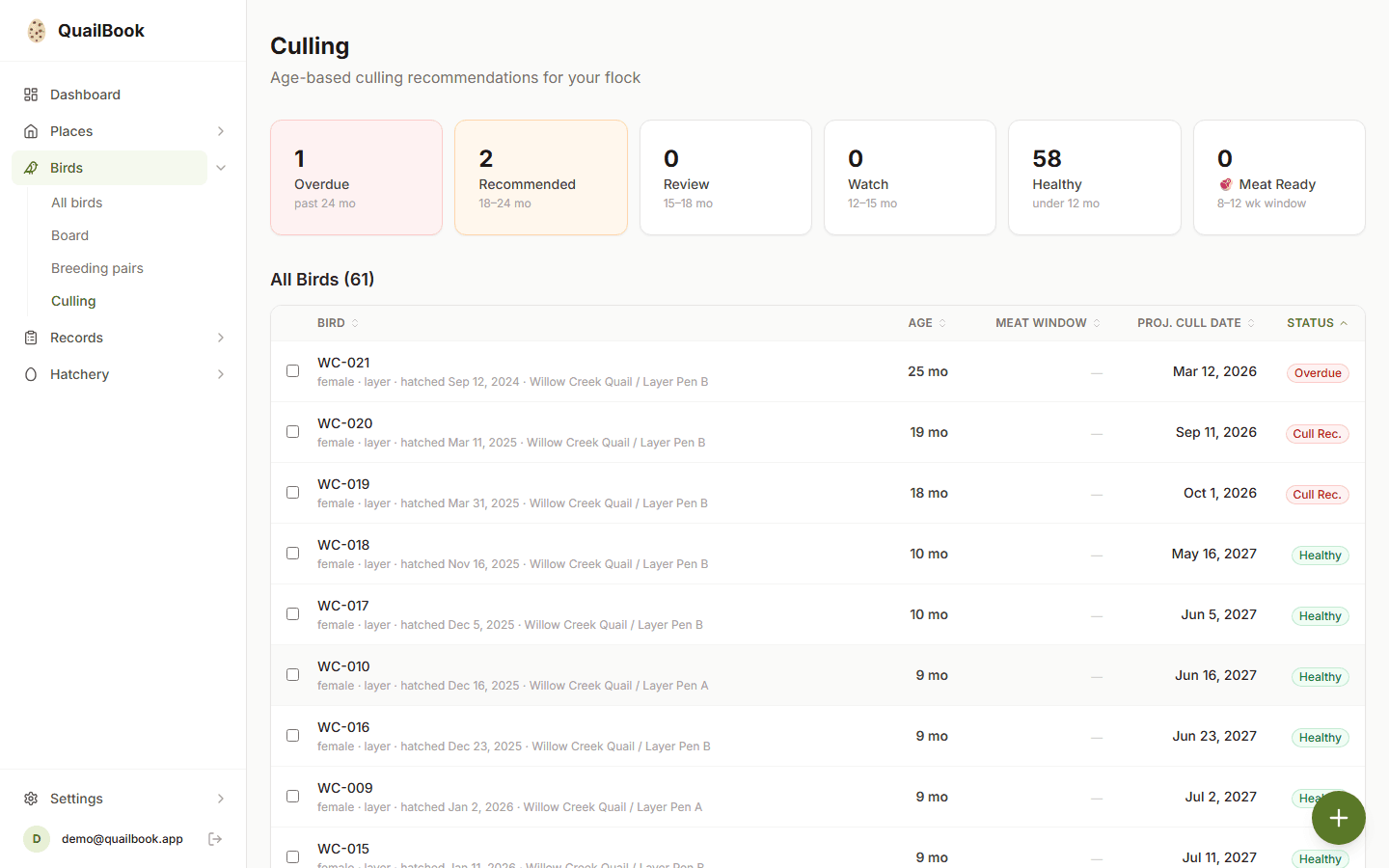This screenshot has height=868, width=1389.
Task: Click the WC-016 bird name
Action: coord(343,727)
